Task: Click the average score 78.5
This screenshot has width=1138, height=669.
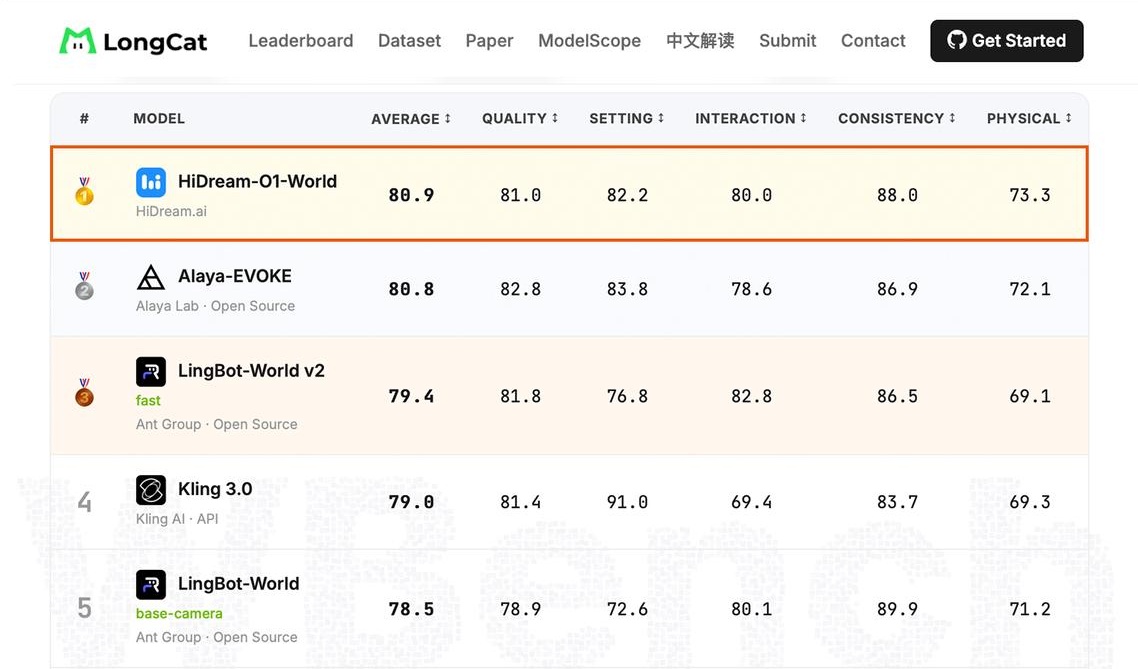Action: (411, 609)
